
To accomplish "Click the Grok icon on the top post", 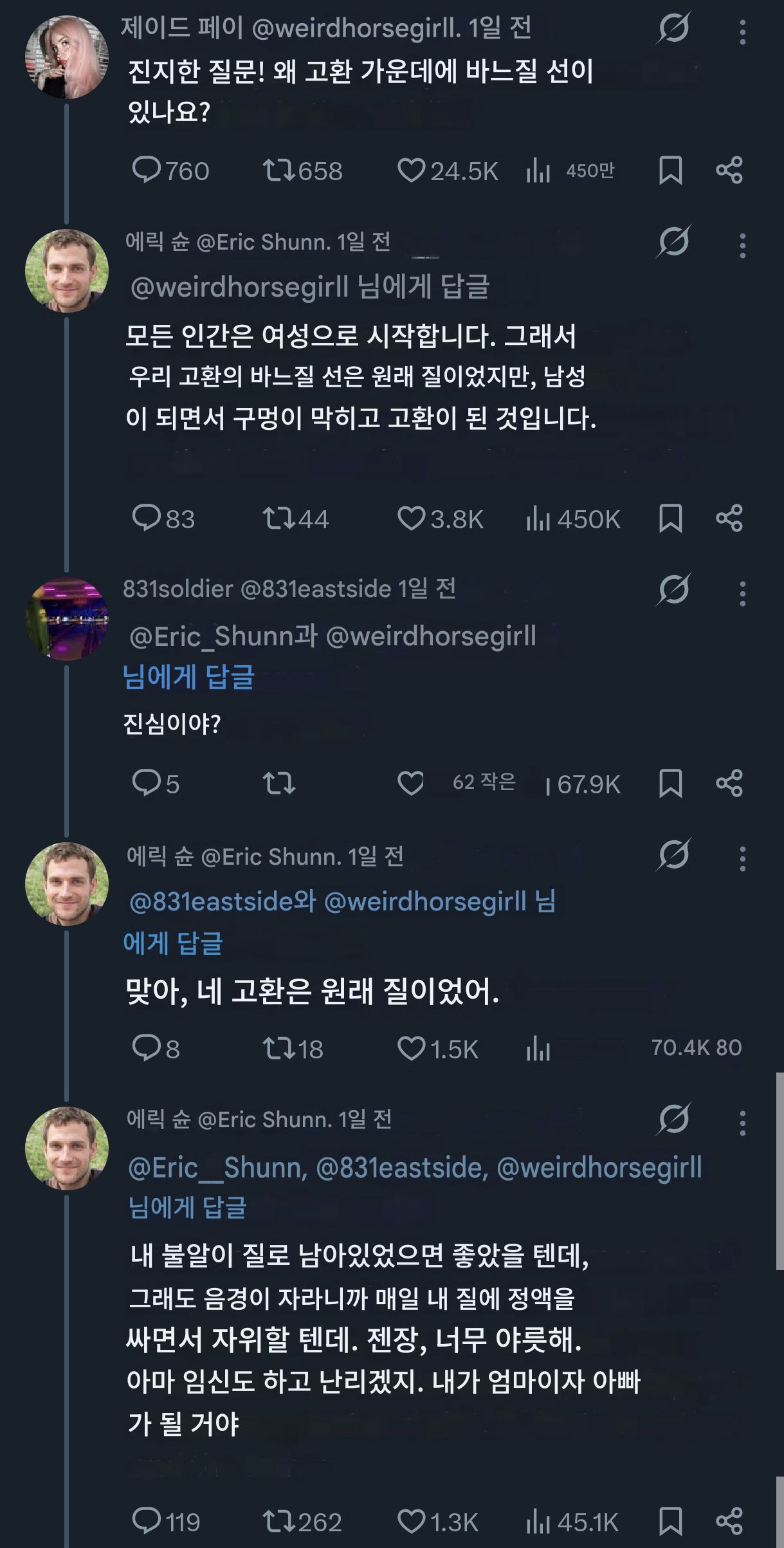I will (x=673, y=28).
